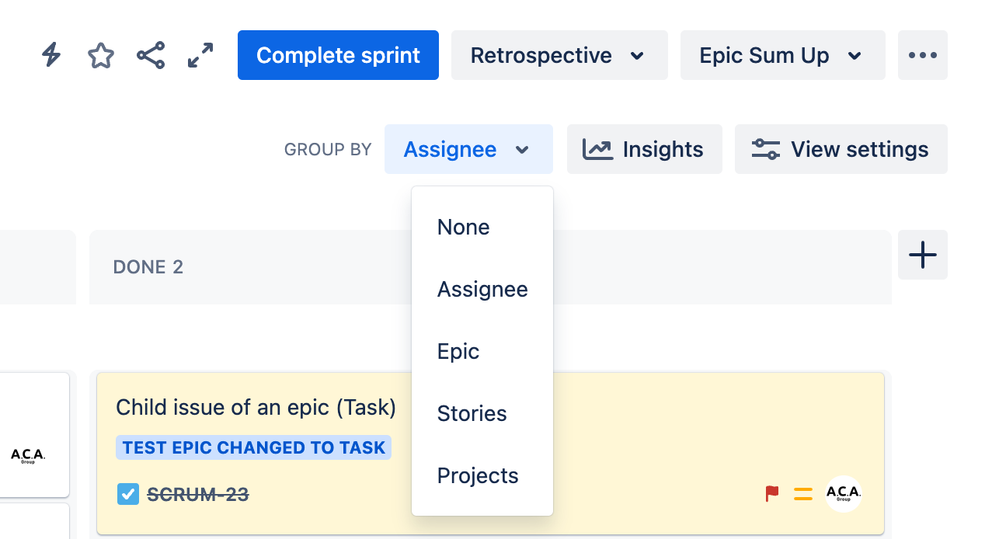Open the Epic Sum Up dropdown
Screen dimensions: 999x539
click(x=782, y=55)
